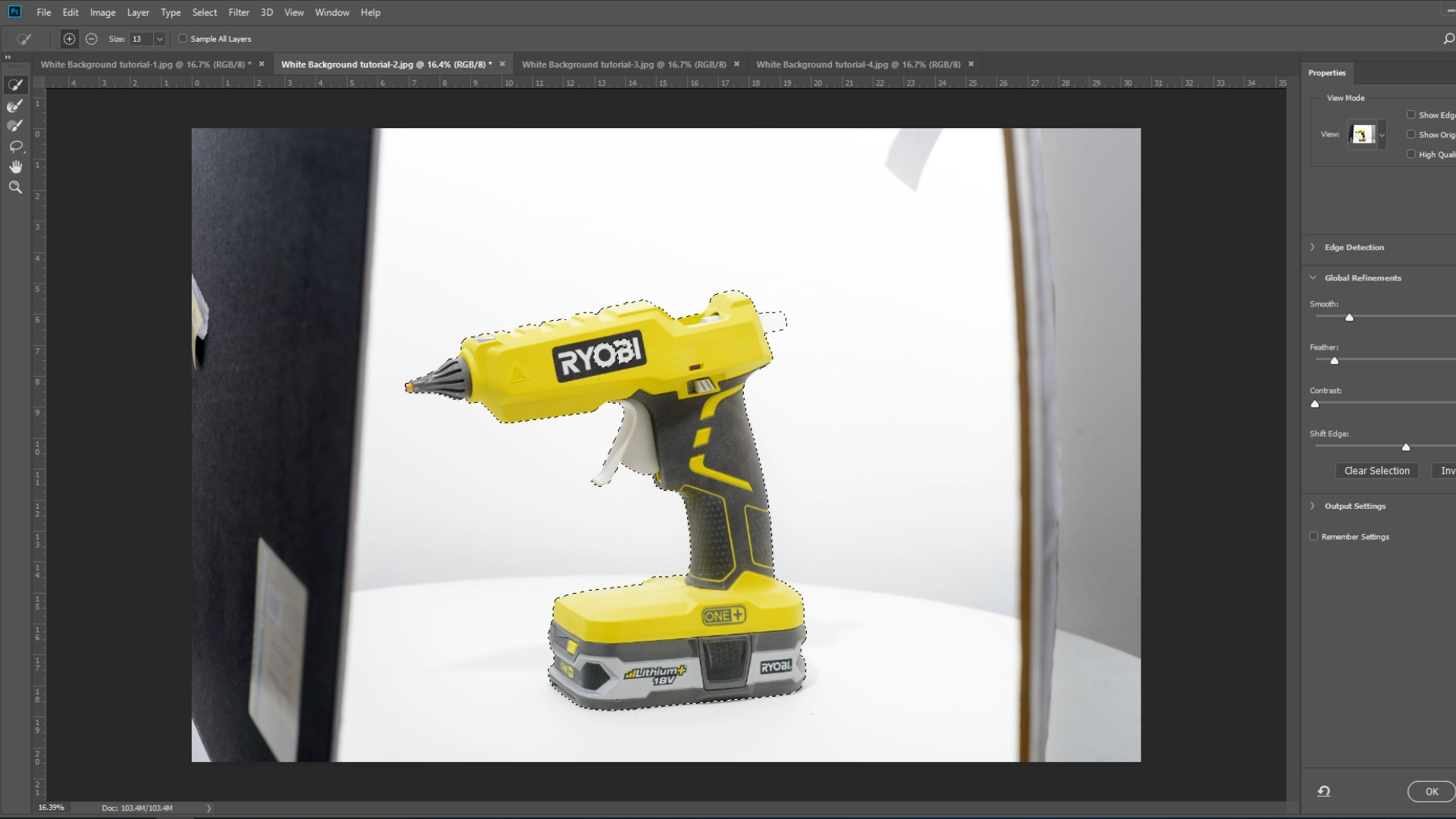Close the White Background tutorial-3.jpg tab
The height and width of the screenshot is (819, 1456).
(x=736, y=64)
